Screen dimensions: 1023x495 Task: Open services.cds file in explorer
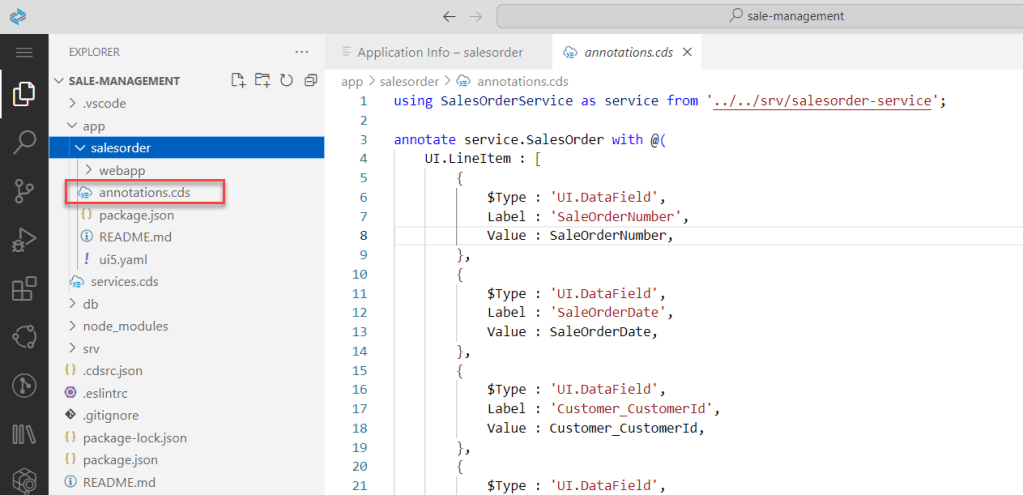click(124, 282)
